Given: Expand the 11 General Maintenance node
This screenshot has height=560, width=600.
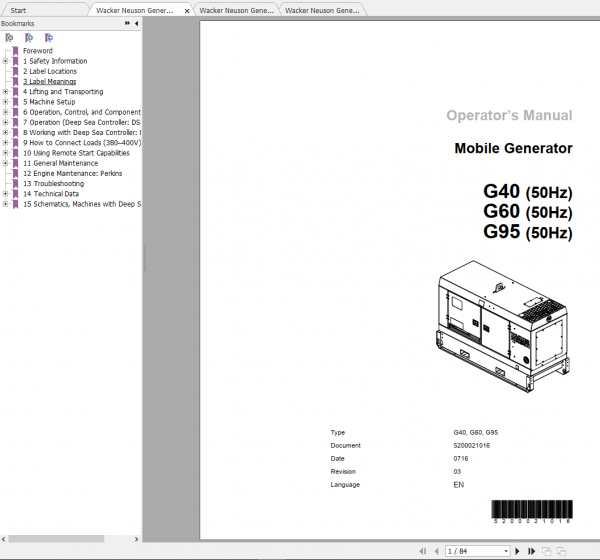Looking at the screenshot, I should 5,163.
